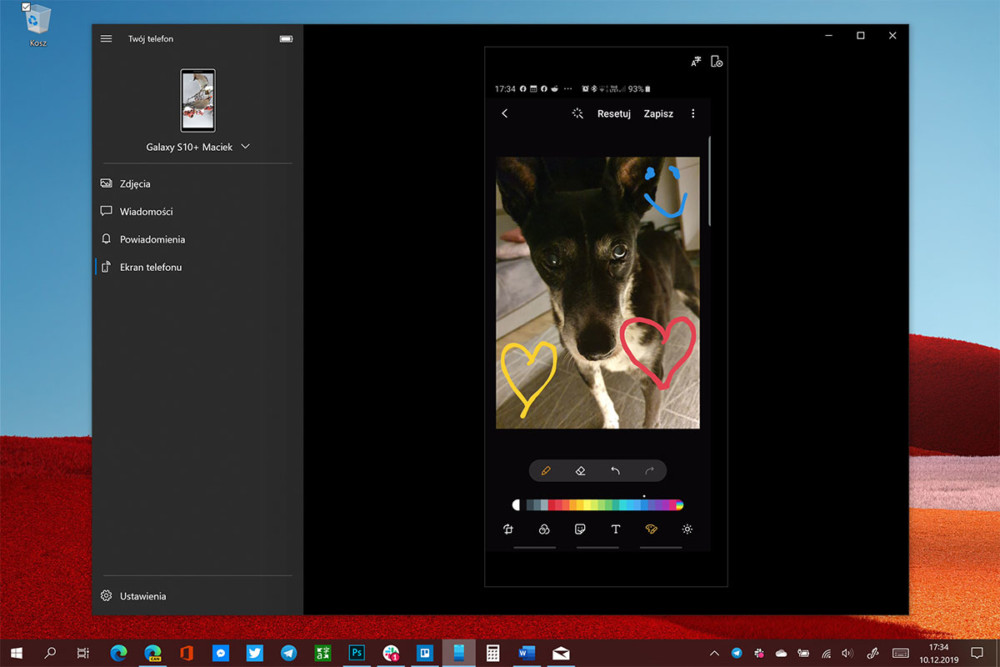Open the Mail app from the taskbar
Screen dimensions: 1000x667
click(x=561, y=653)
